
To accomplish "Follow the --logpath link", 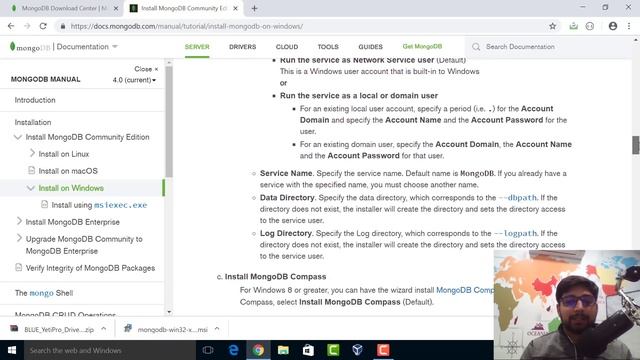I will click(x=516, y=233).
